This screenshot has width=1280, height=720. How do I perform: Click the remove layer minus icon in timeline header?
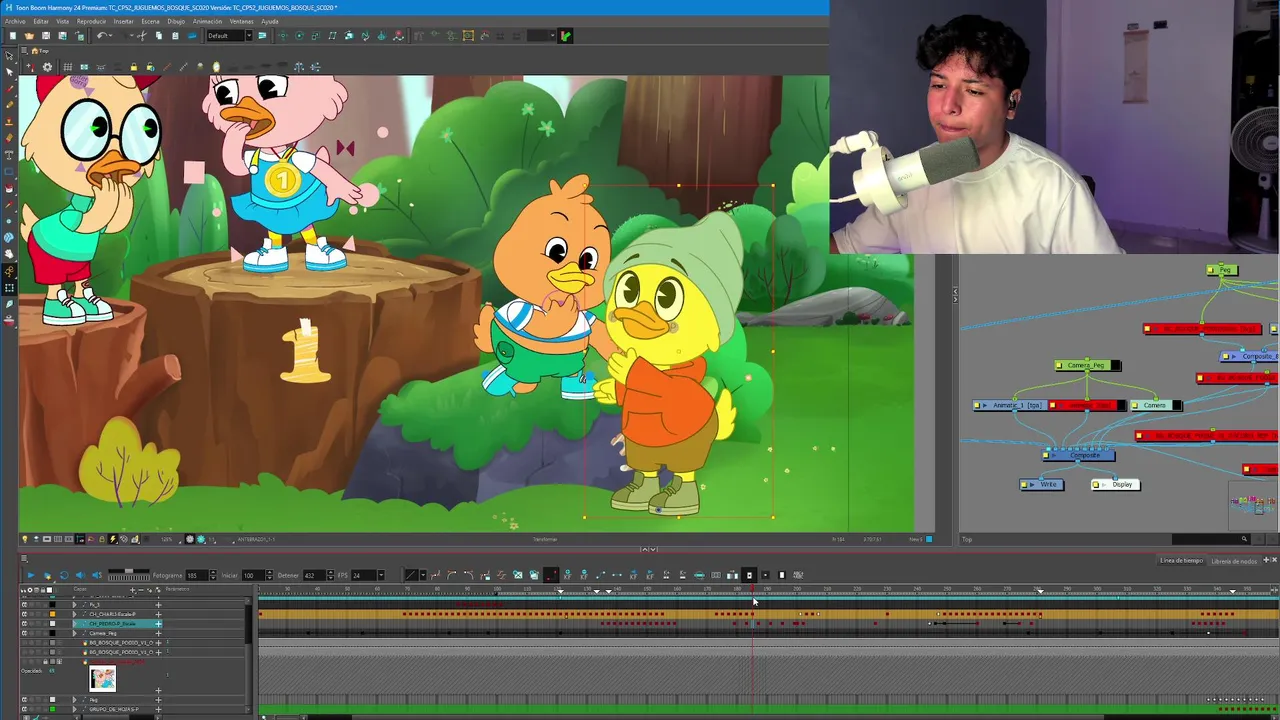click(x=141, y=590)
